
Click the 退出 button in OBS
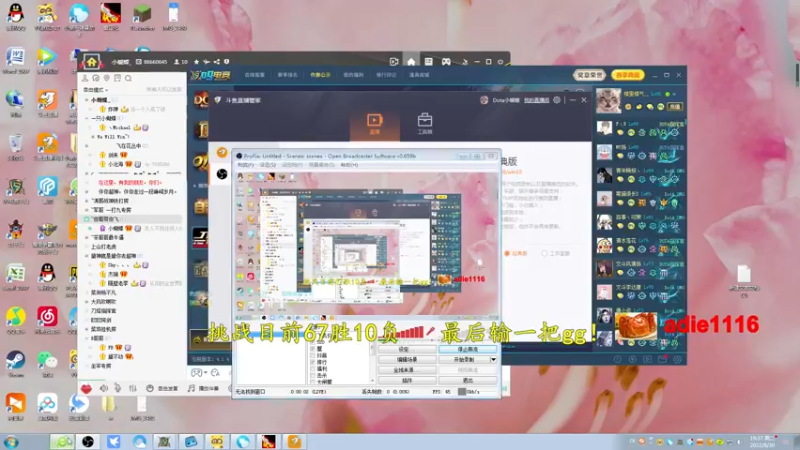click(467, 381)
